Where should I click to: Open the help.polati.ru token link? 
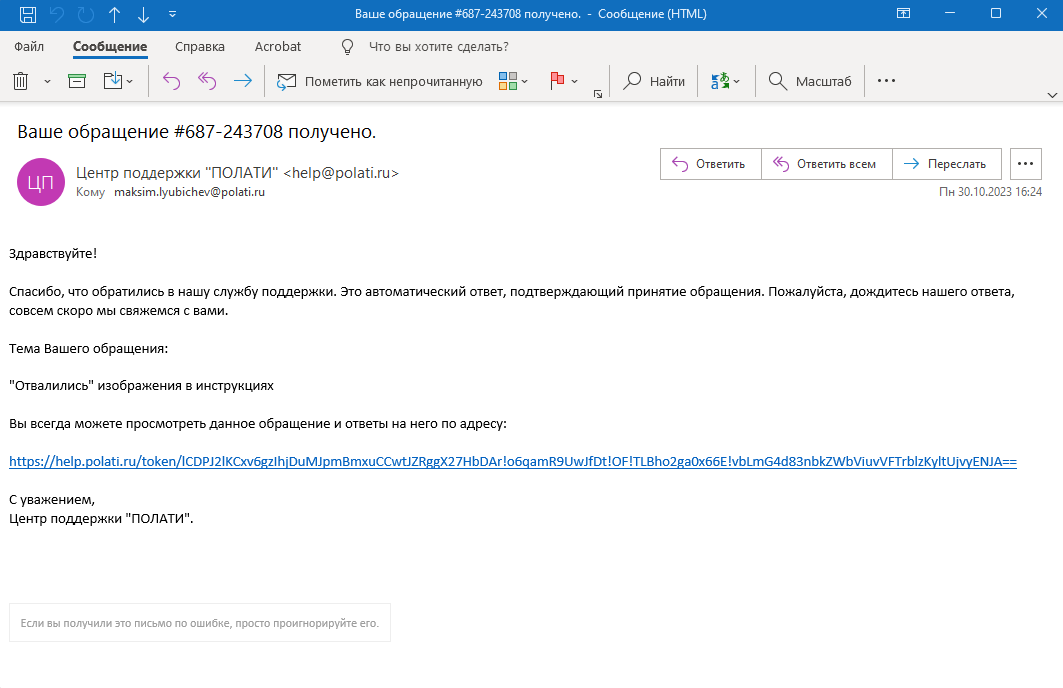[512, 462]
